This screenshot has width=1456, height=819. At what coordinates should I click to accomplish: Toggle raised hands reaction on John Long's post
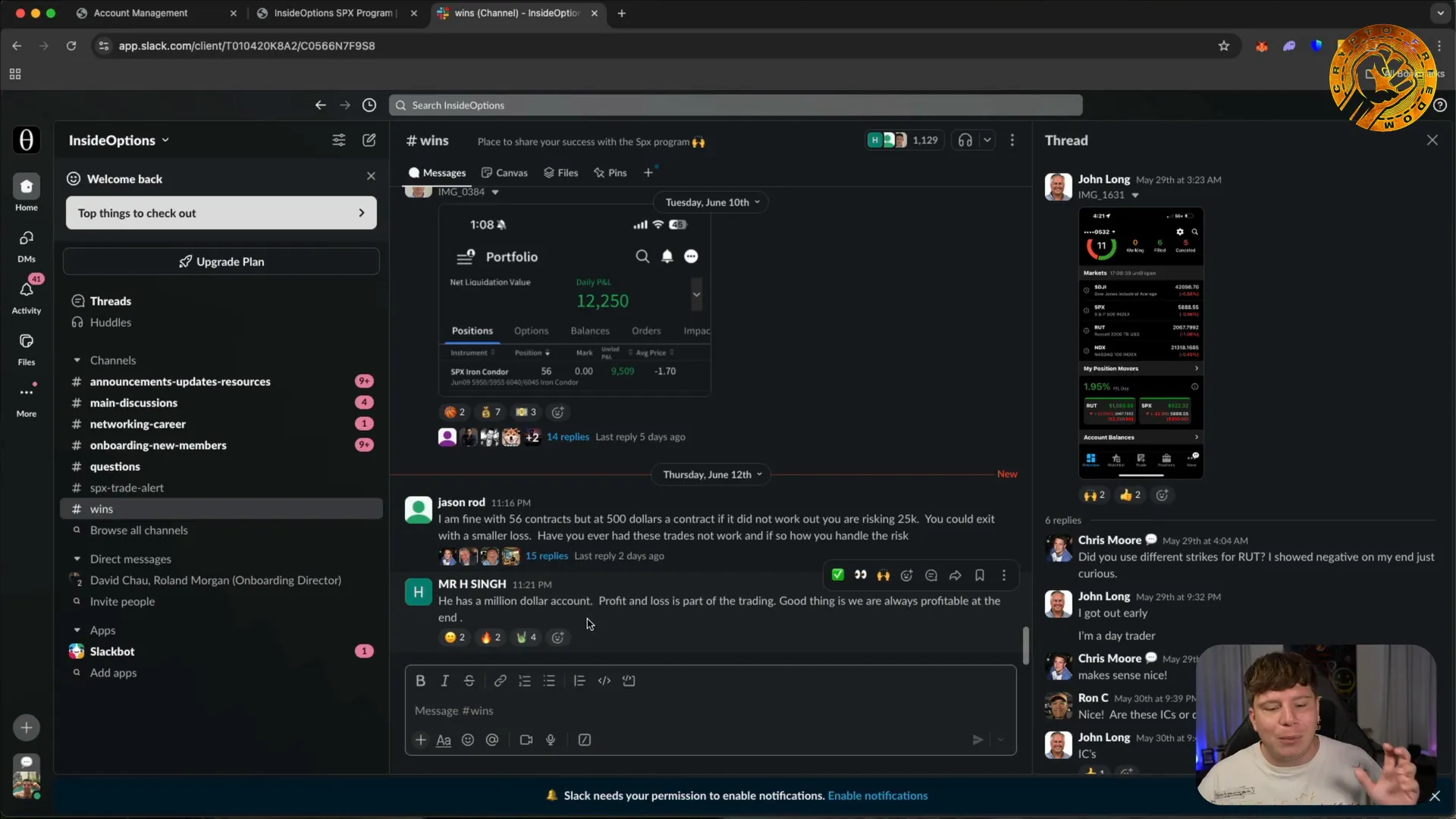[1094, 495]
